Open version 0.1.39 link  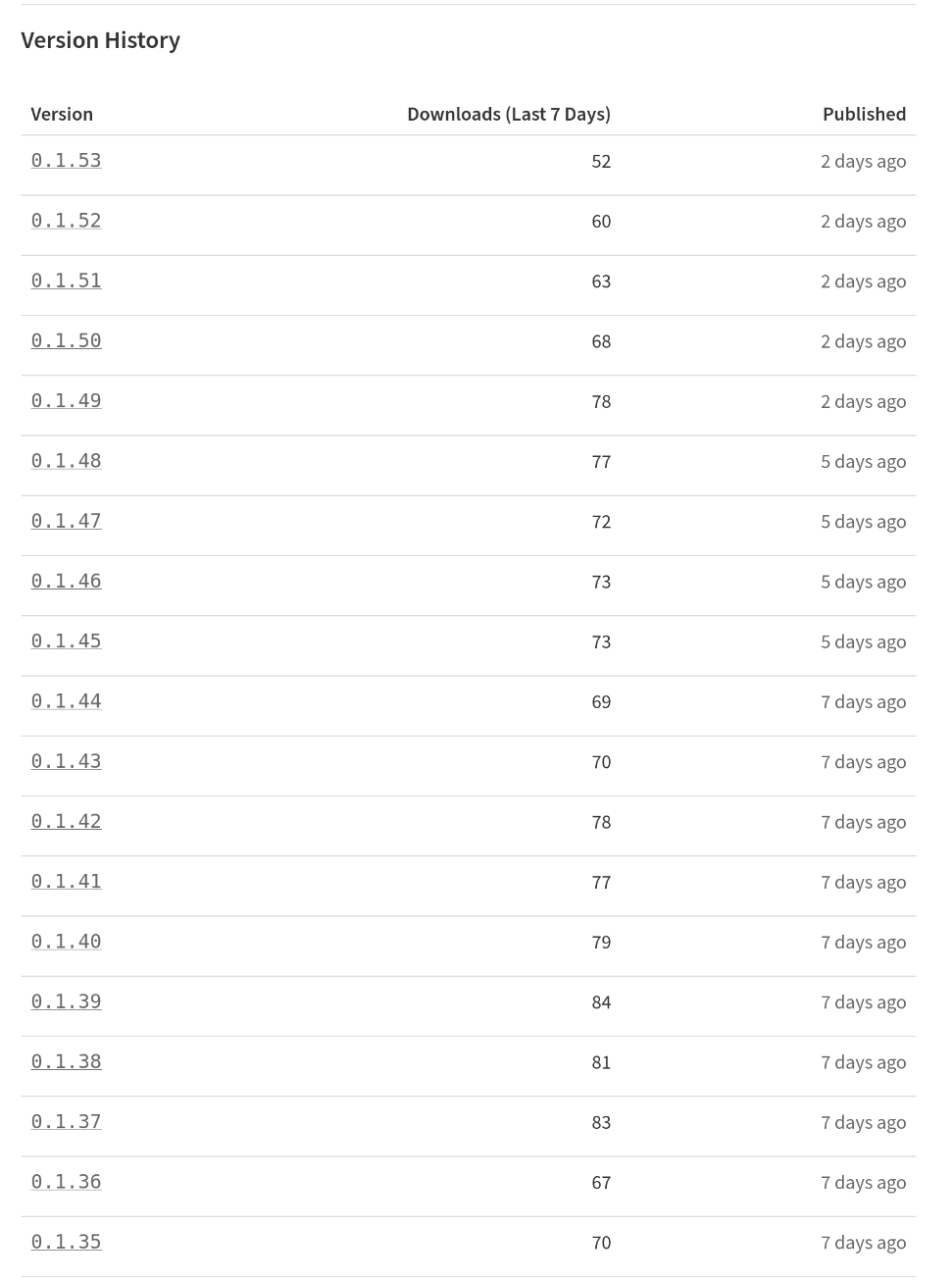[x=66, y=1000]
